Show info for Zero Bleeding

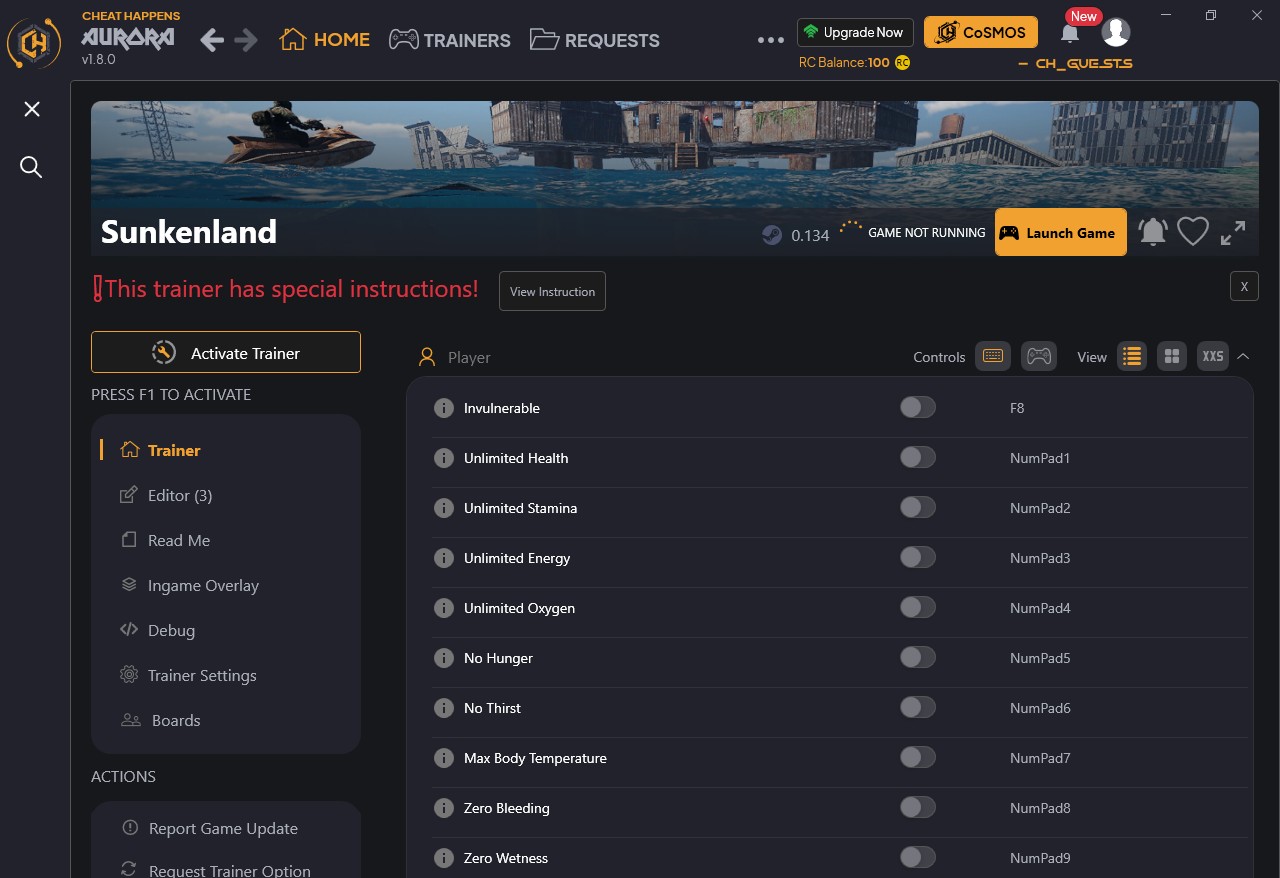click(x=444, y=808)
